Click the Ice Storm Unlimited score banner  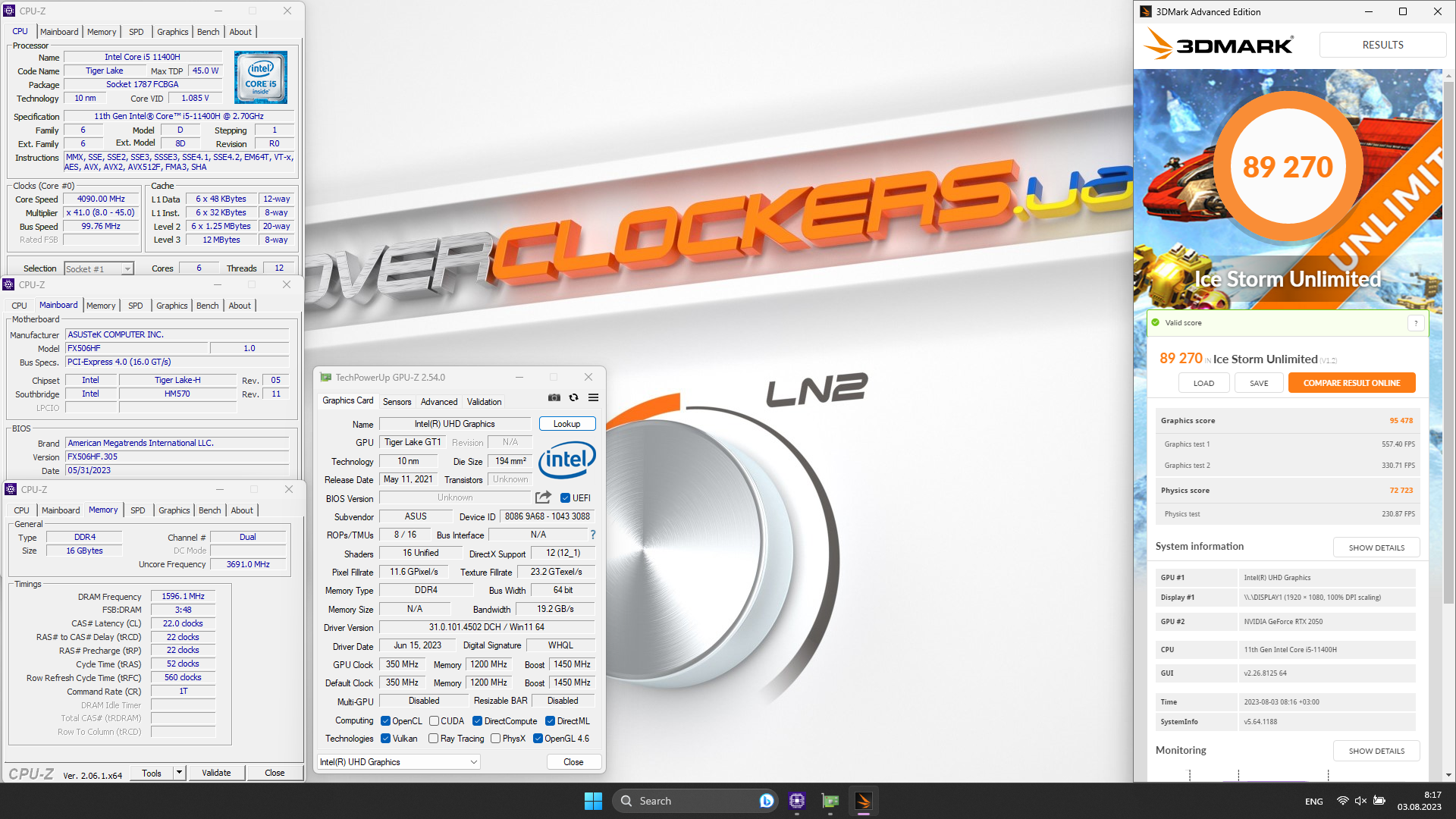point(1288,190)
